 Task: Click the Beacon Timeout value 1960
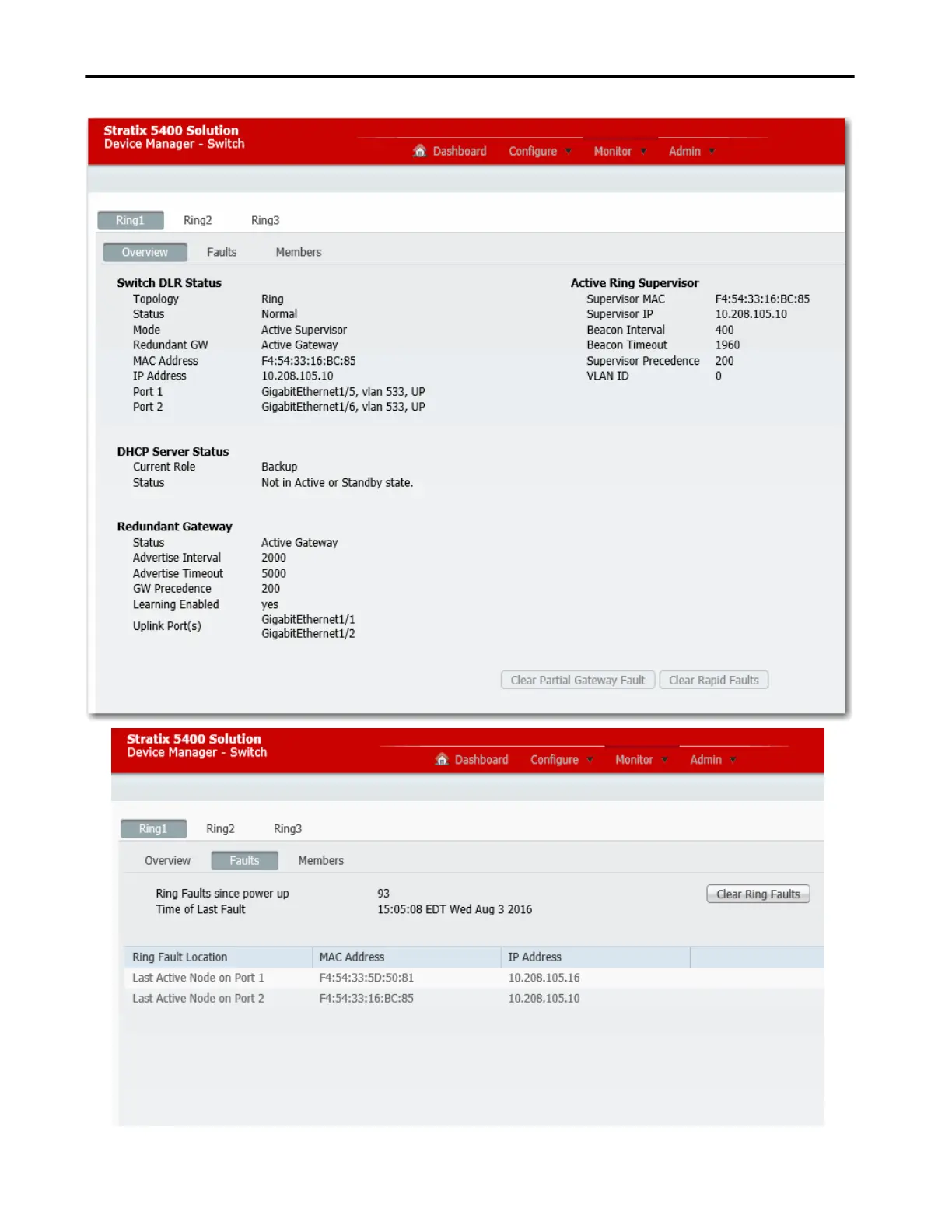[x=727, y=345]
